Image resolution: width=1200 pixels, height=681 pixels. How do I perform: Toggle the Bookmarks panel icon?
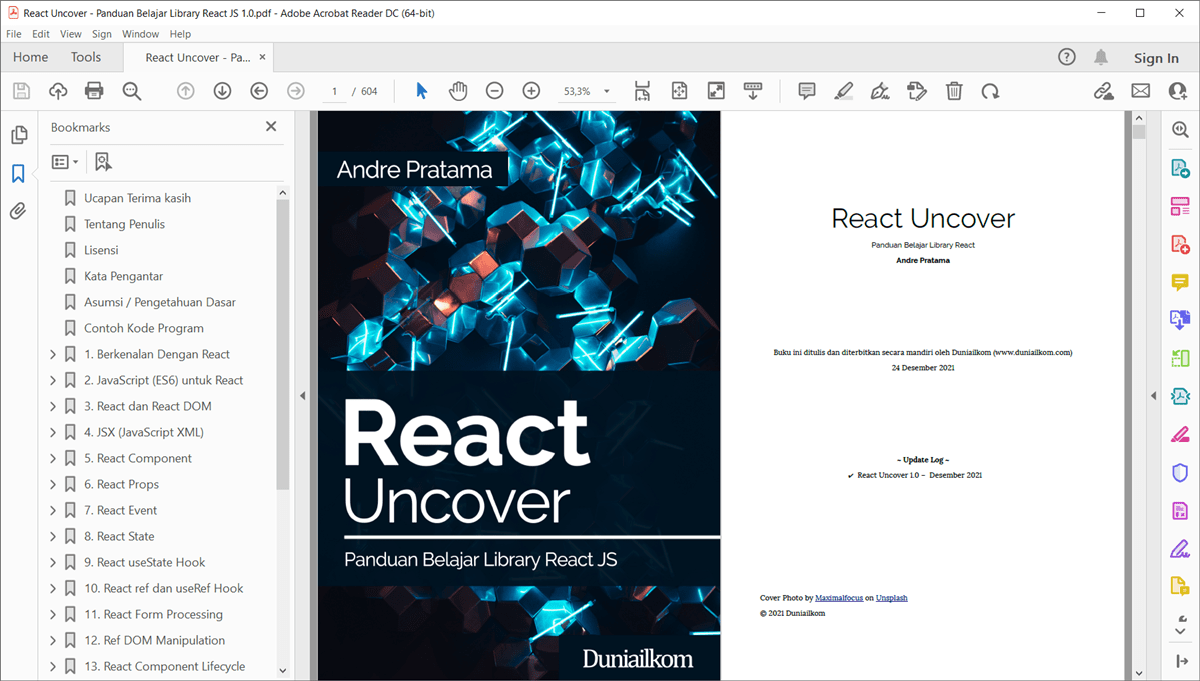(18, 173)
